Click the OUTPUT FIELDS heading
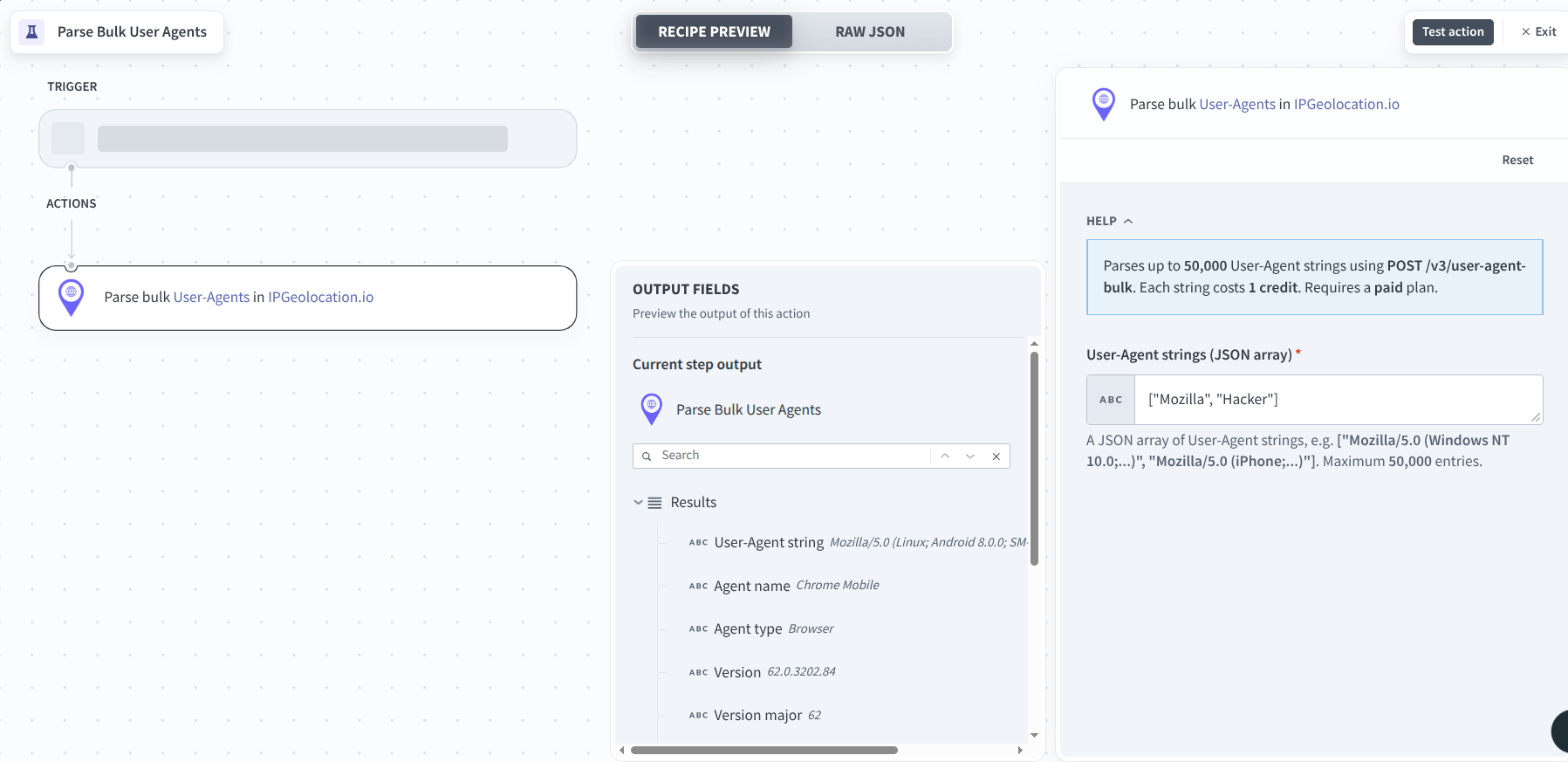1568x762 pixels. coord(686,290)
